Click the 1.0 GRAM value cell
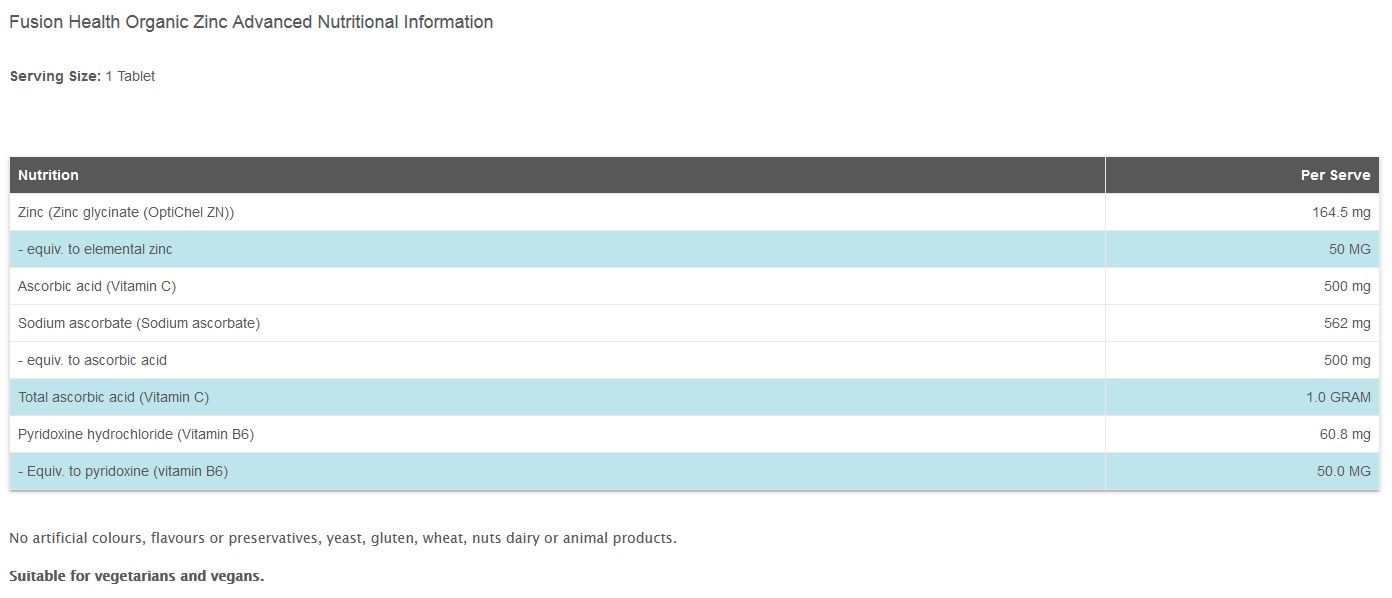The width and height of the screenshot is (1392, 598). pyautogui.click(x=1338, y=397)
